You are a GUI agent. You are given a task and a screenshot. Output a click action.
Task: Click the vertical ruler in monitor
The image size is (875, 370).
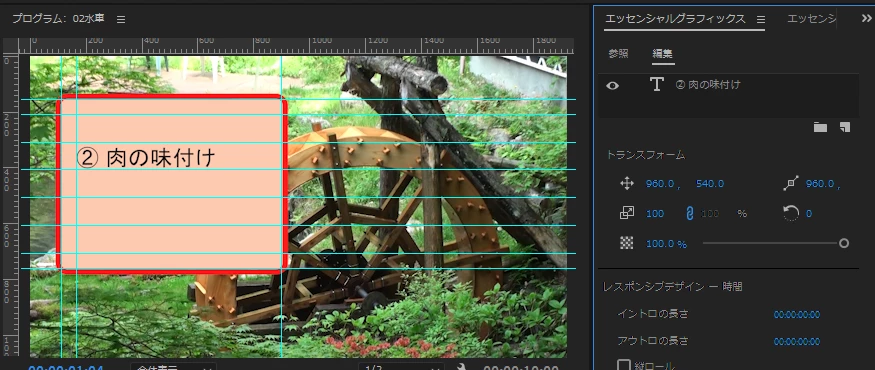[10, 206]
